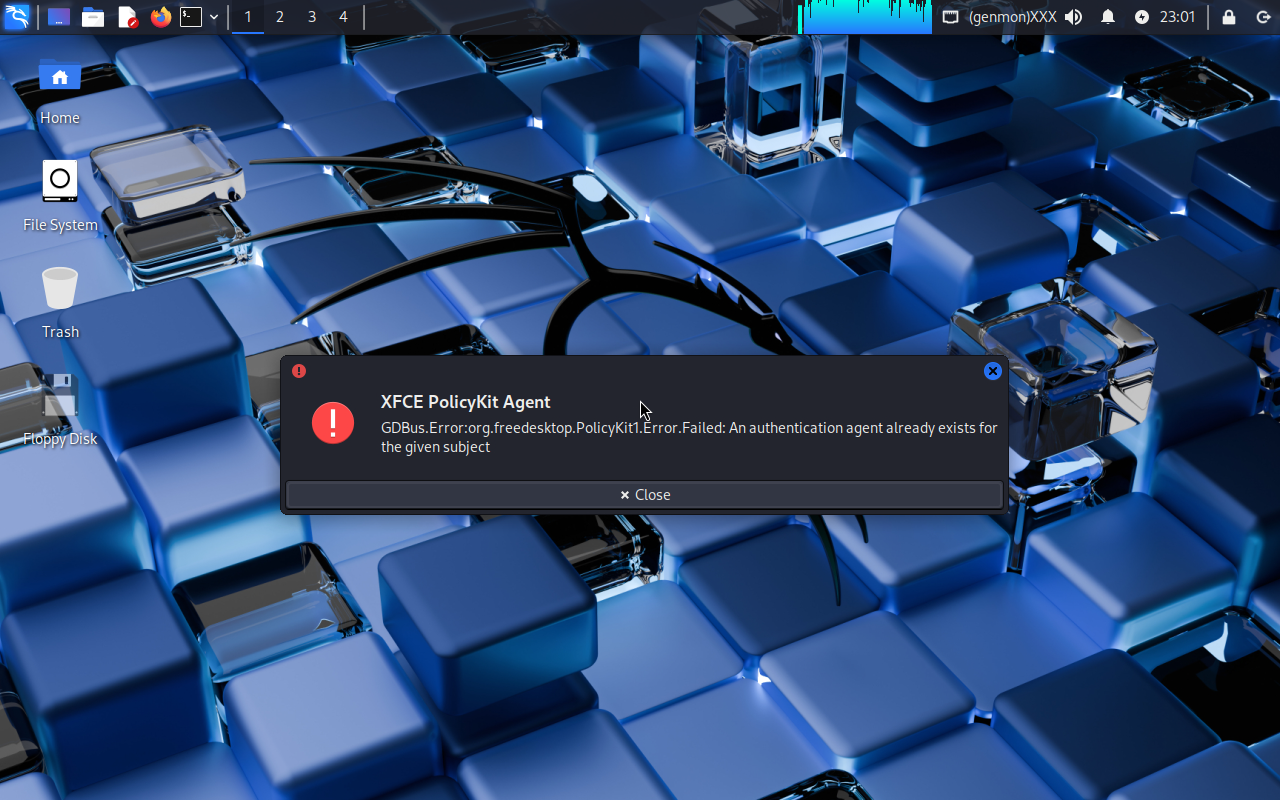The height and width of the screenshot is (800, 1280).
Task: Switch to workspace 1
Action: (x=248, y=17)
